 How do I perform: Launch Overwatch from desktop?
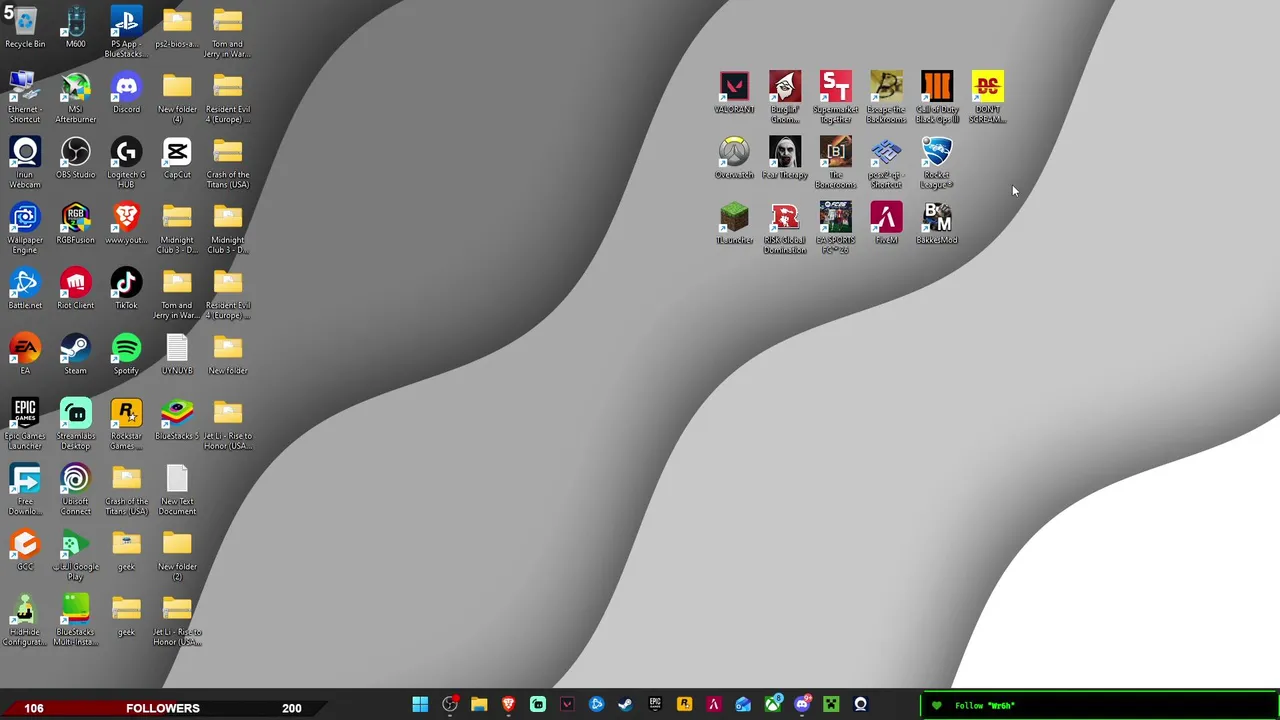click(734, 158)
